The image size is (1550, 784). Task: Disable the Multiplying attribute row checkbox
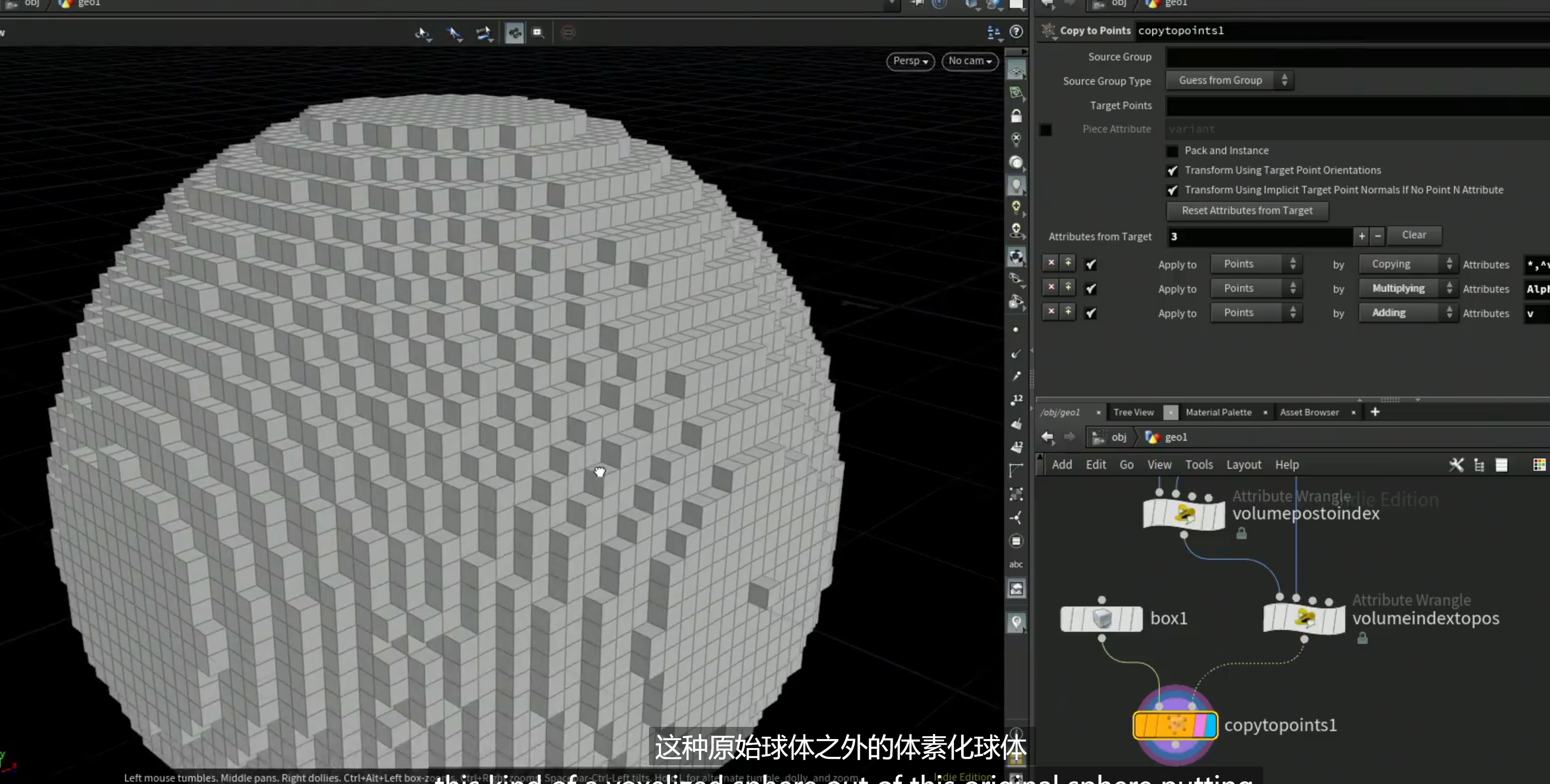point(1090,289)
